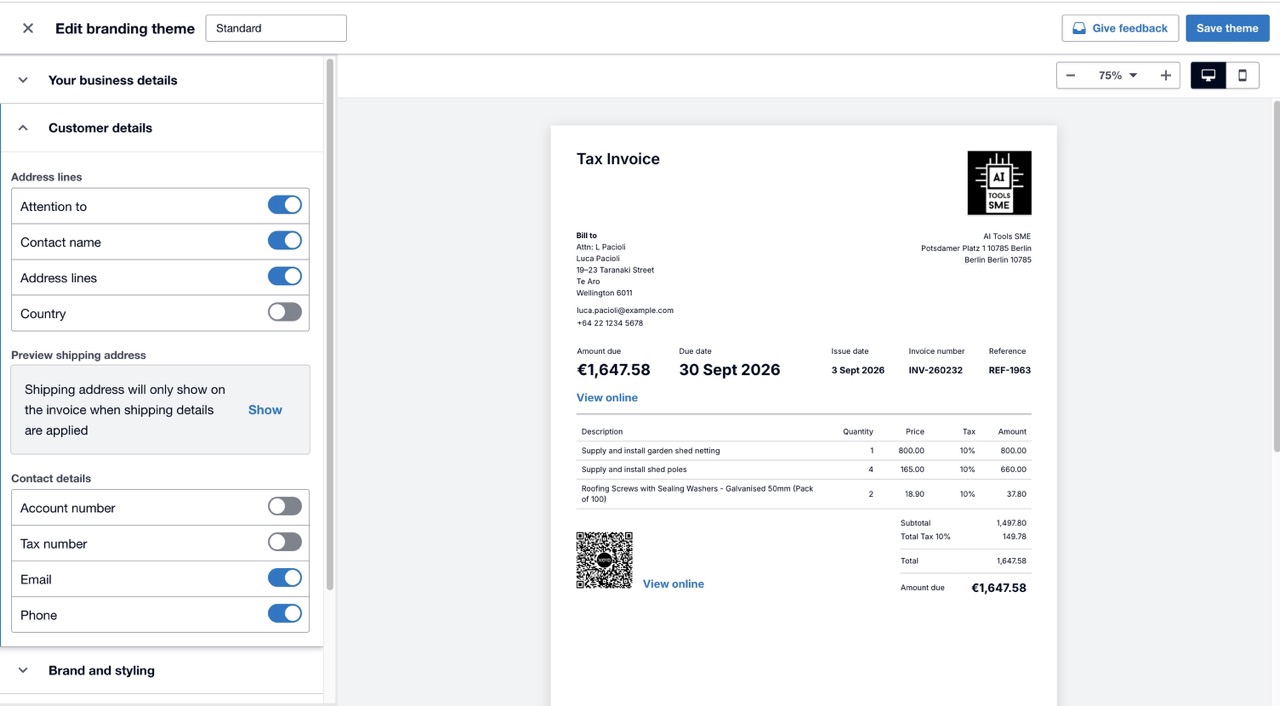Toggle the Contact name switch
This screenshot has width=1280, height=706.
285,241
